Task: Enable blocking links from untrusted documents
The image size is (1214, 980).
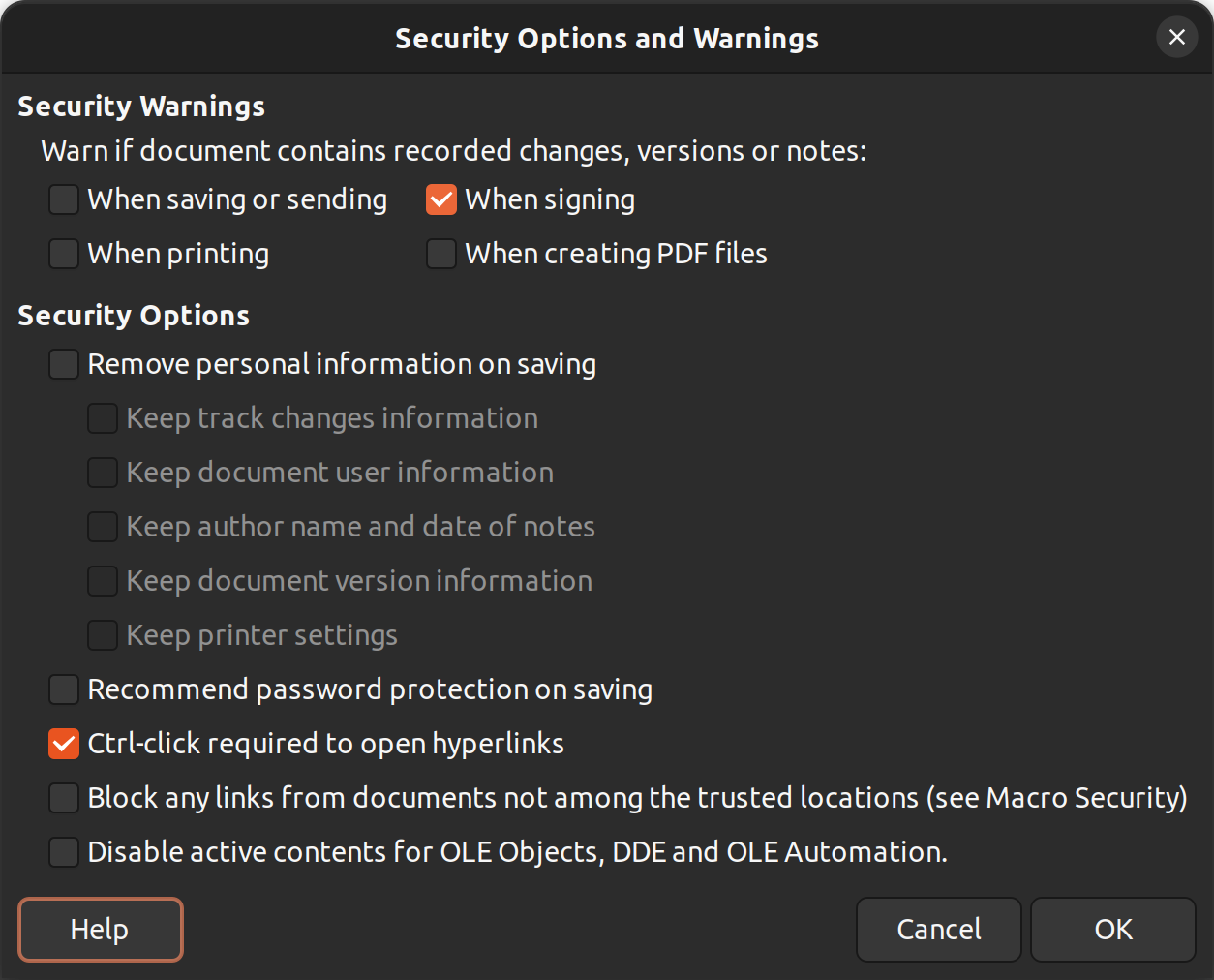Action: point(64,798)
